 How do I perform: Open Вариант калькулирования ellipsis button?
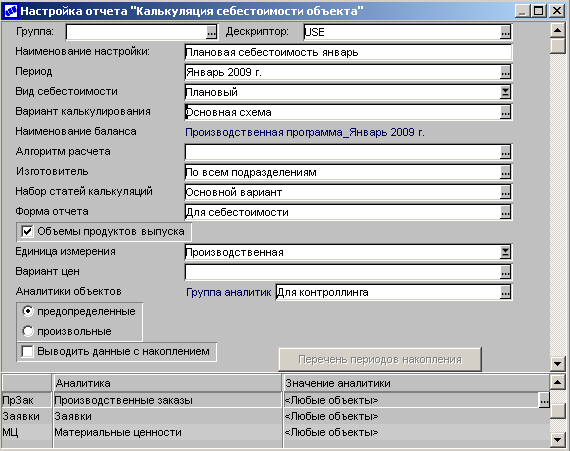(x=505, y=112)
